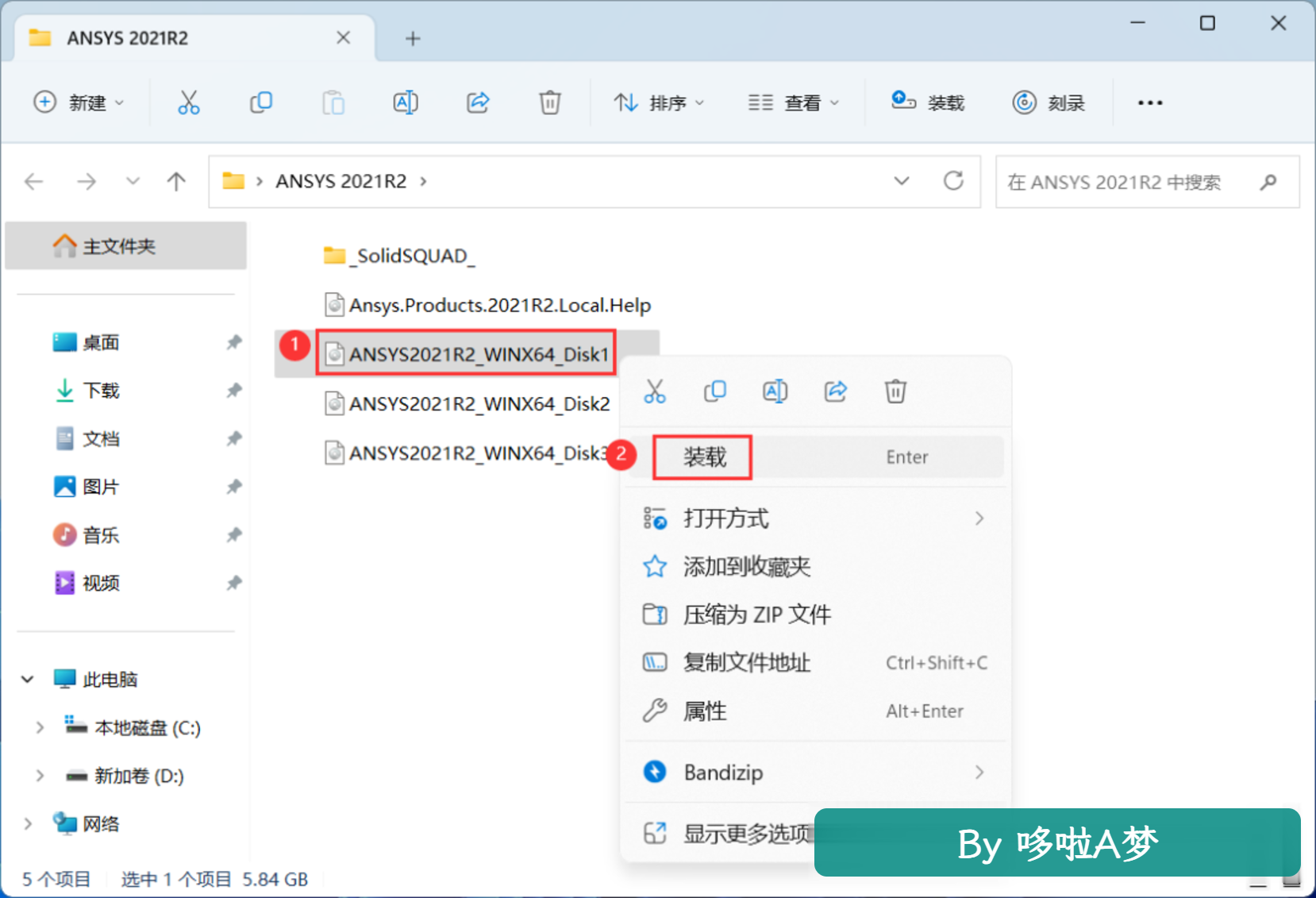Click the context menu Delete icon
Image resolution: width=1316 pixels, height=898 pixels.
pos(895,391)
